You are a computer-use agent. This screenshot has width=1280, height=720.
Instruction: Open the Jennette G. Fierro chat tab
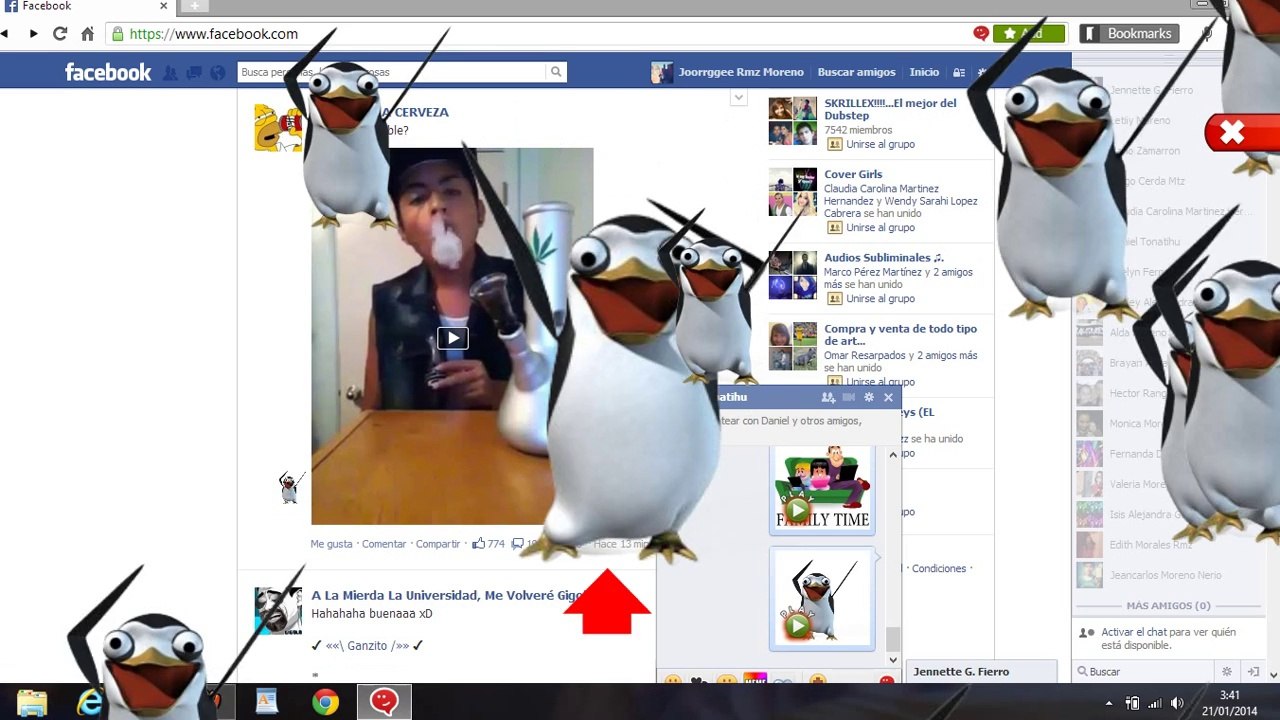[981, 672]
